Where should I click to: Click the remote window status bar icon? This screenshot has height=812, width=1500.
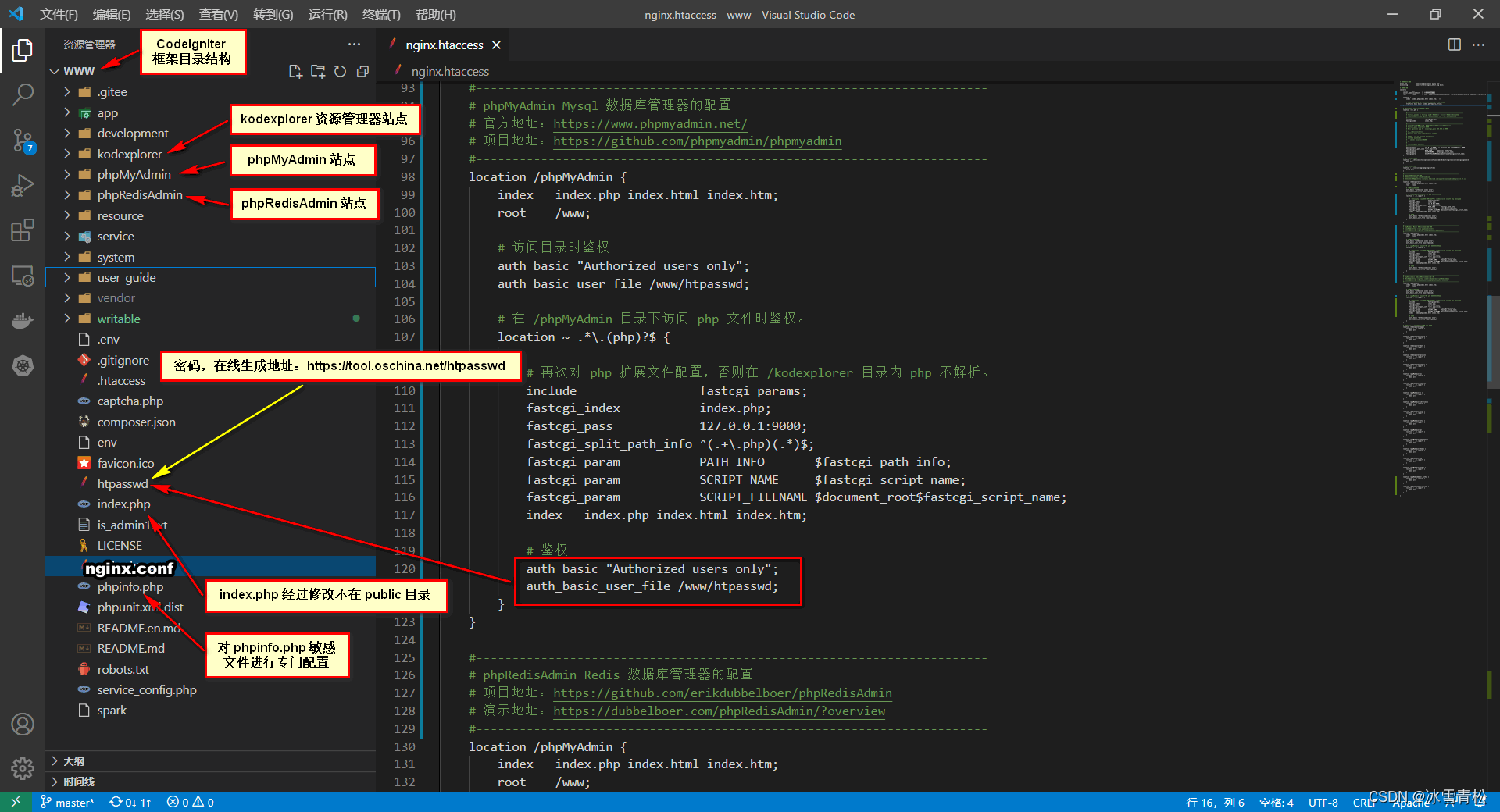pyautogui.click(x=16, y=802)
